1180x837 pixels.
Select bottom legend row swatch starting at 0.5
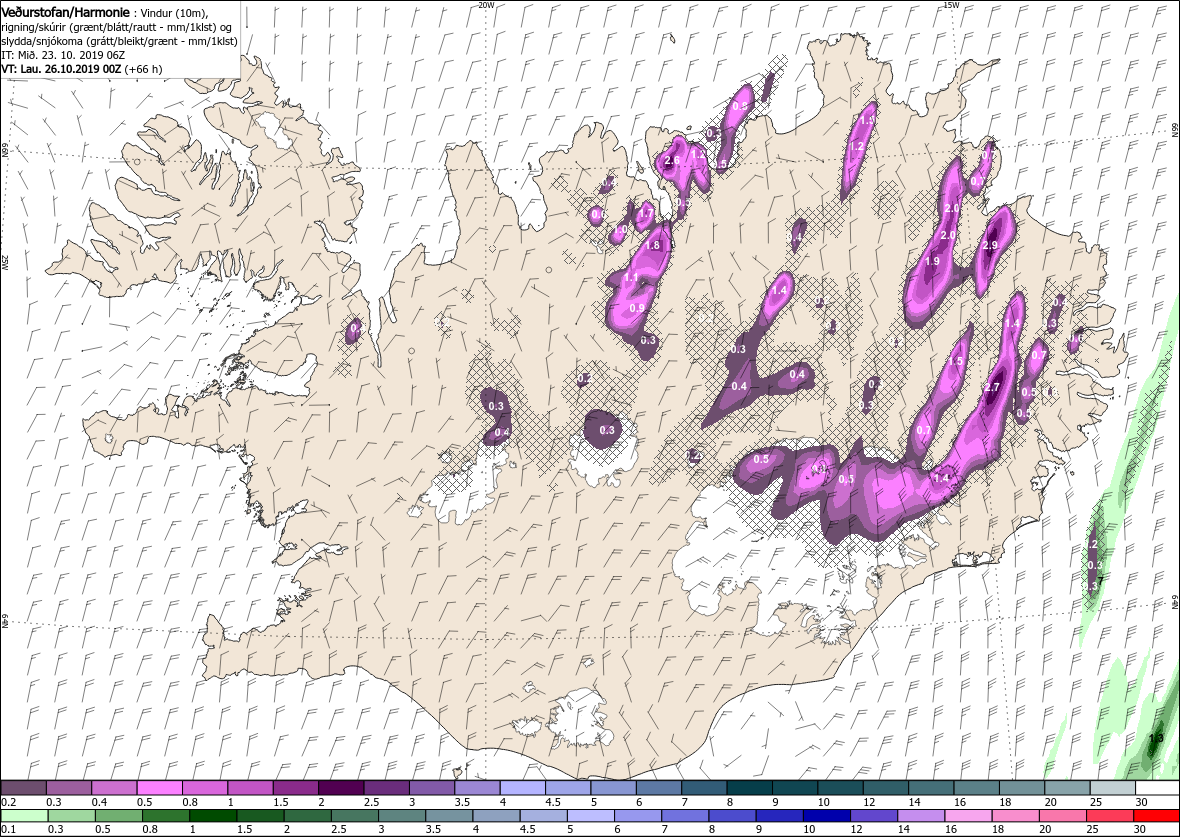tap(118, 817)
